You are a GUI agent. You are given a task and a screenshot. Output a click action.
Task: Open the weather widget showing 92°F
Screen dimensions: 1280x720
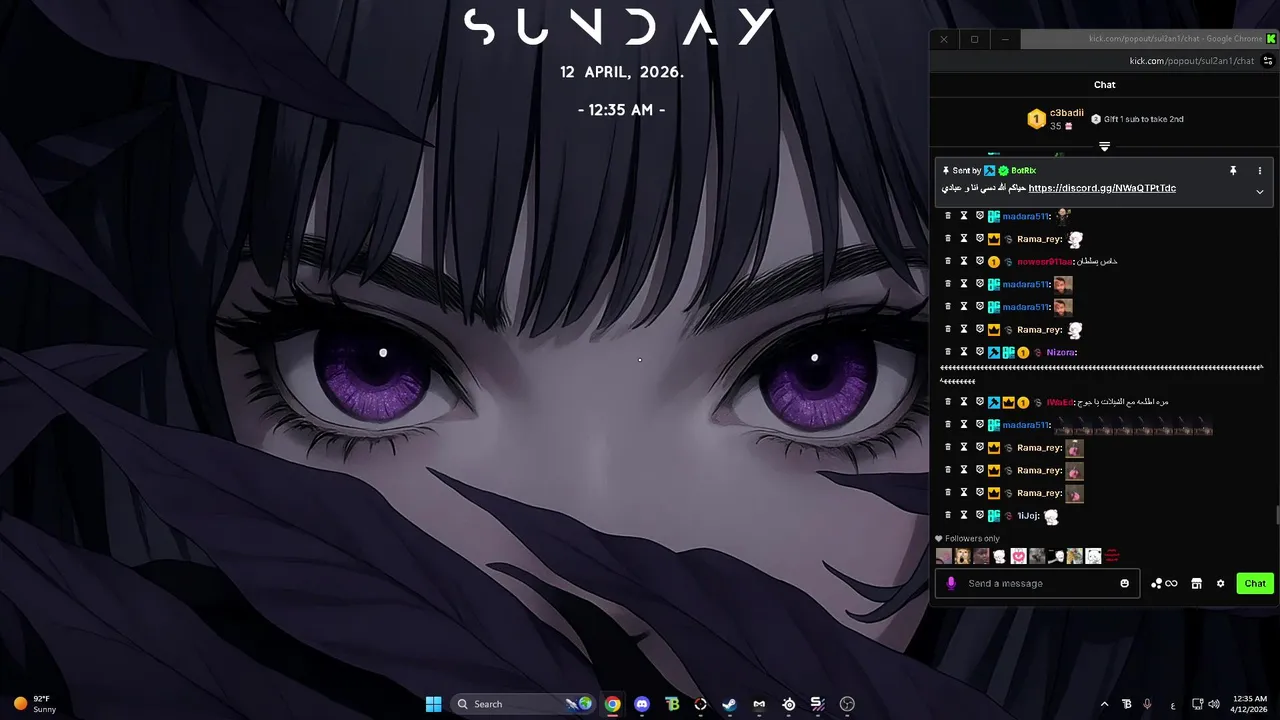(35, 704)
